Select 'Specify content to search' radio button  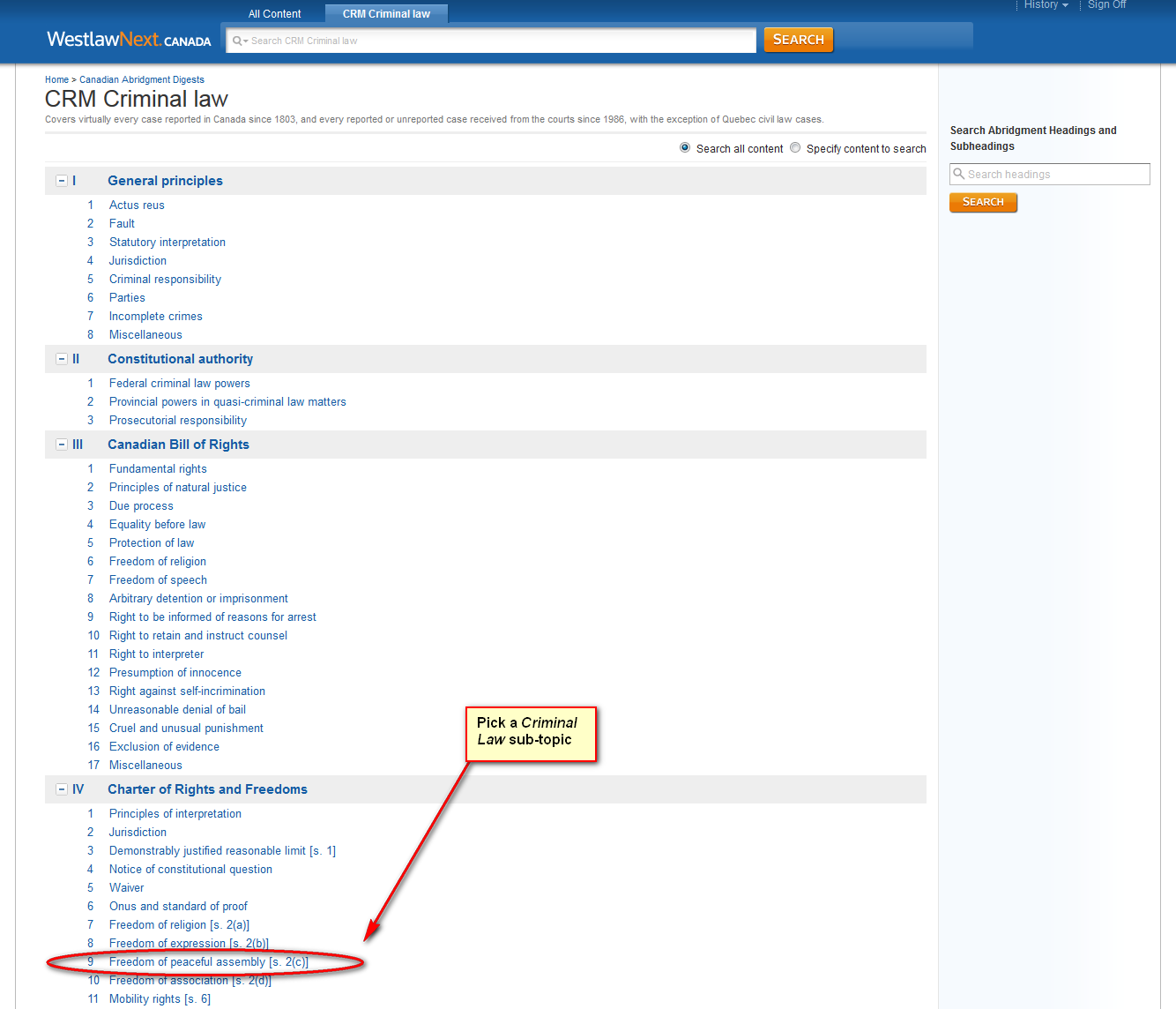[x=795, y=148]
